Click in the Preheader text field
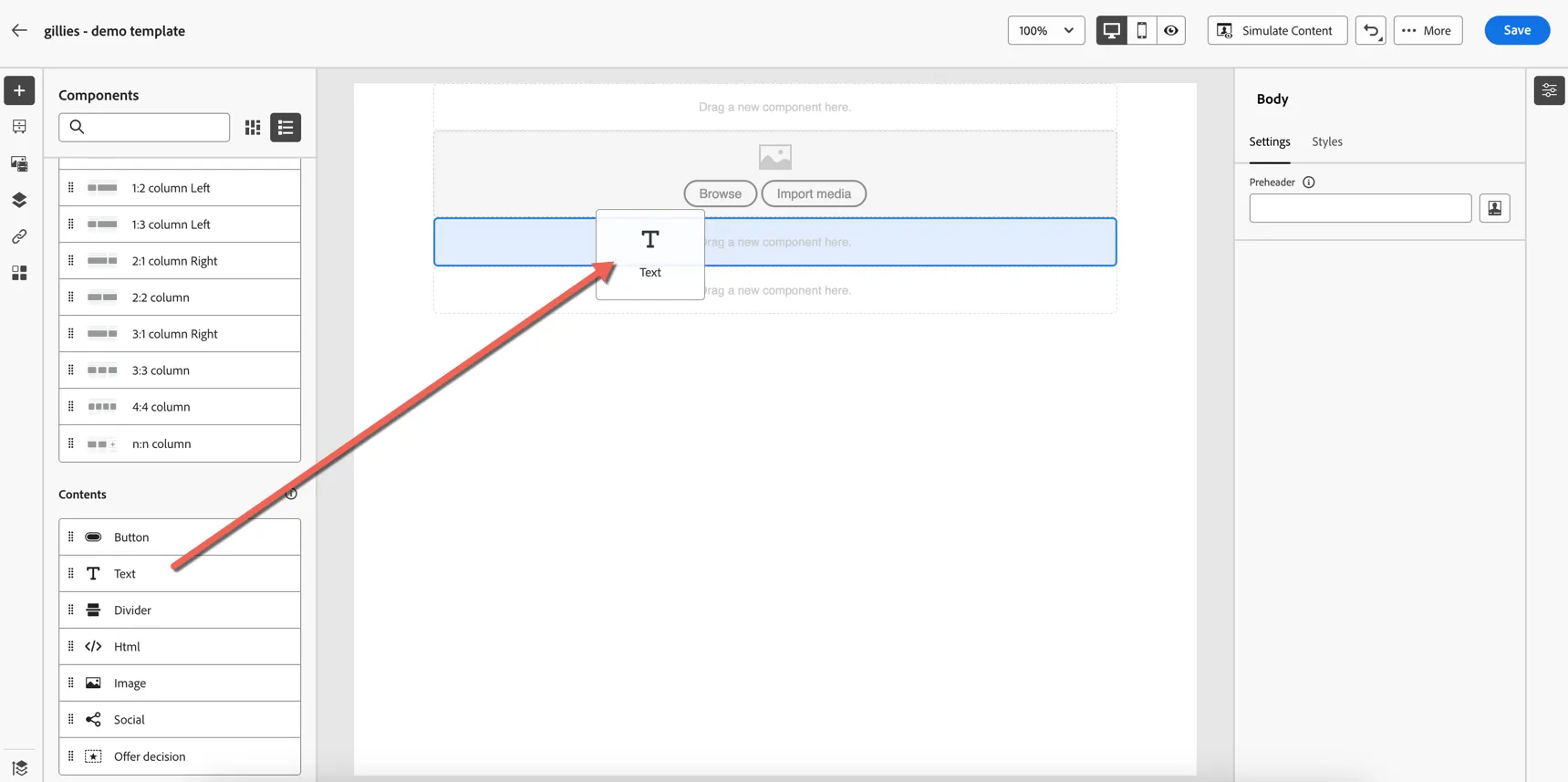The image size is (1568, 782). [1360, 208]
